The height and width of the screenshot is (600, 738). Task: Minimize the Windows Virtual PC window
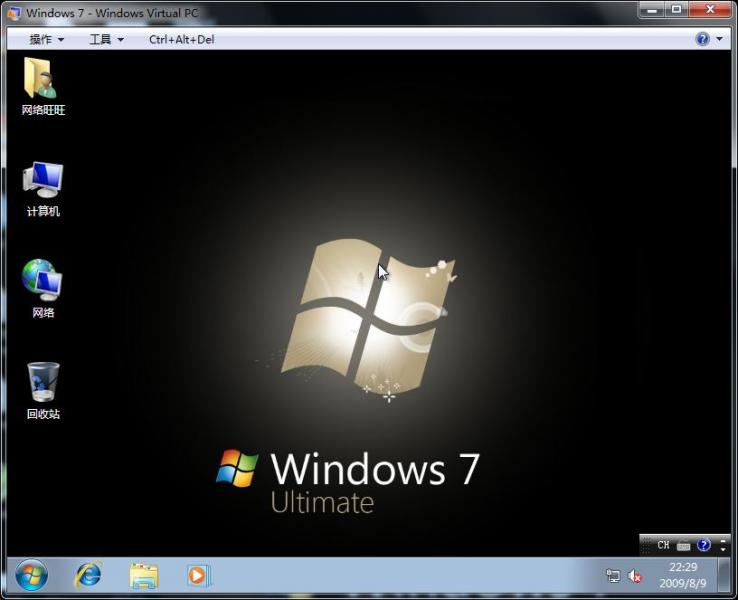[652, 9]
